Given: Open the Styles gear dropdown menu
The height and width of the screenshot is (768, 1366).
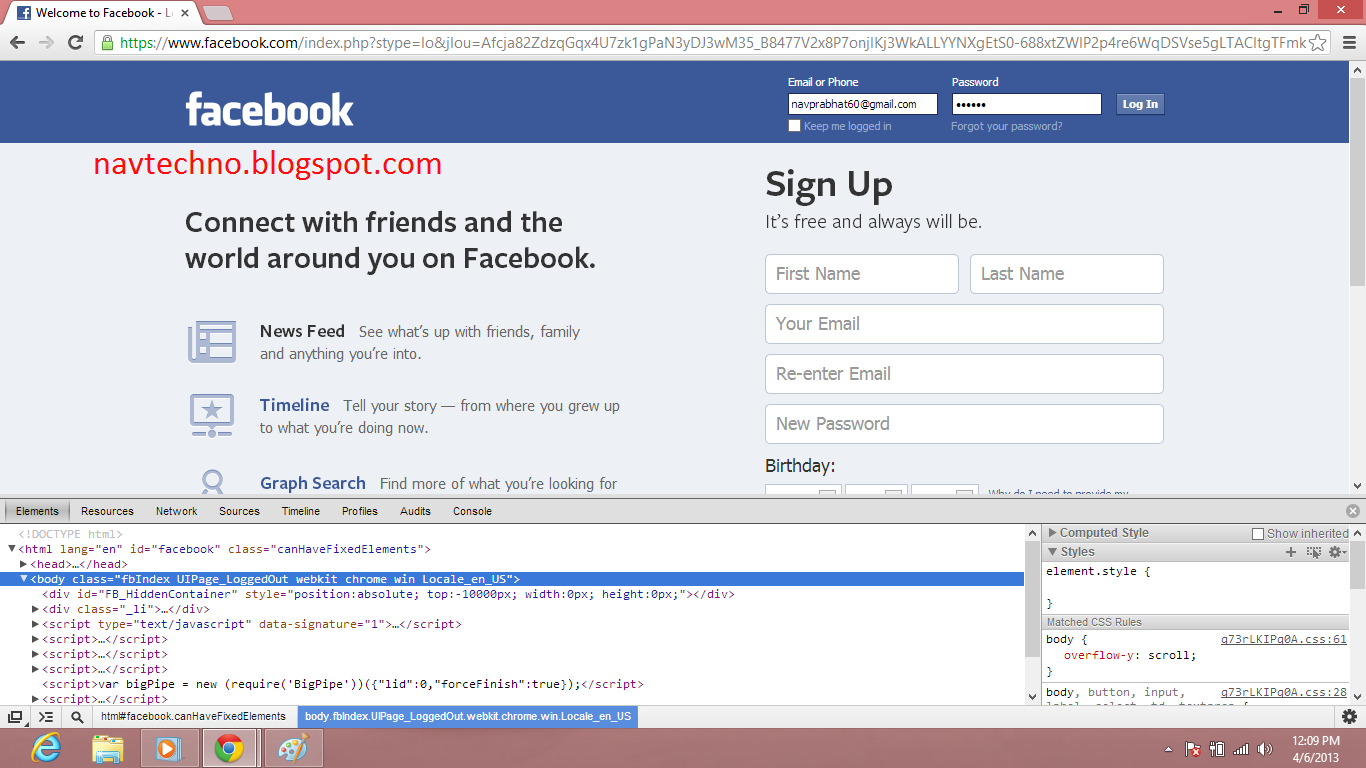Looking at the screenshot, I should pos(1337,552).
